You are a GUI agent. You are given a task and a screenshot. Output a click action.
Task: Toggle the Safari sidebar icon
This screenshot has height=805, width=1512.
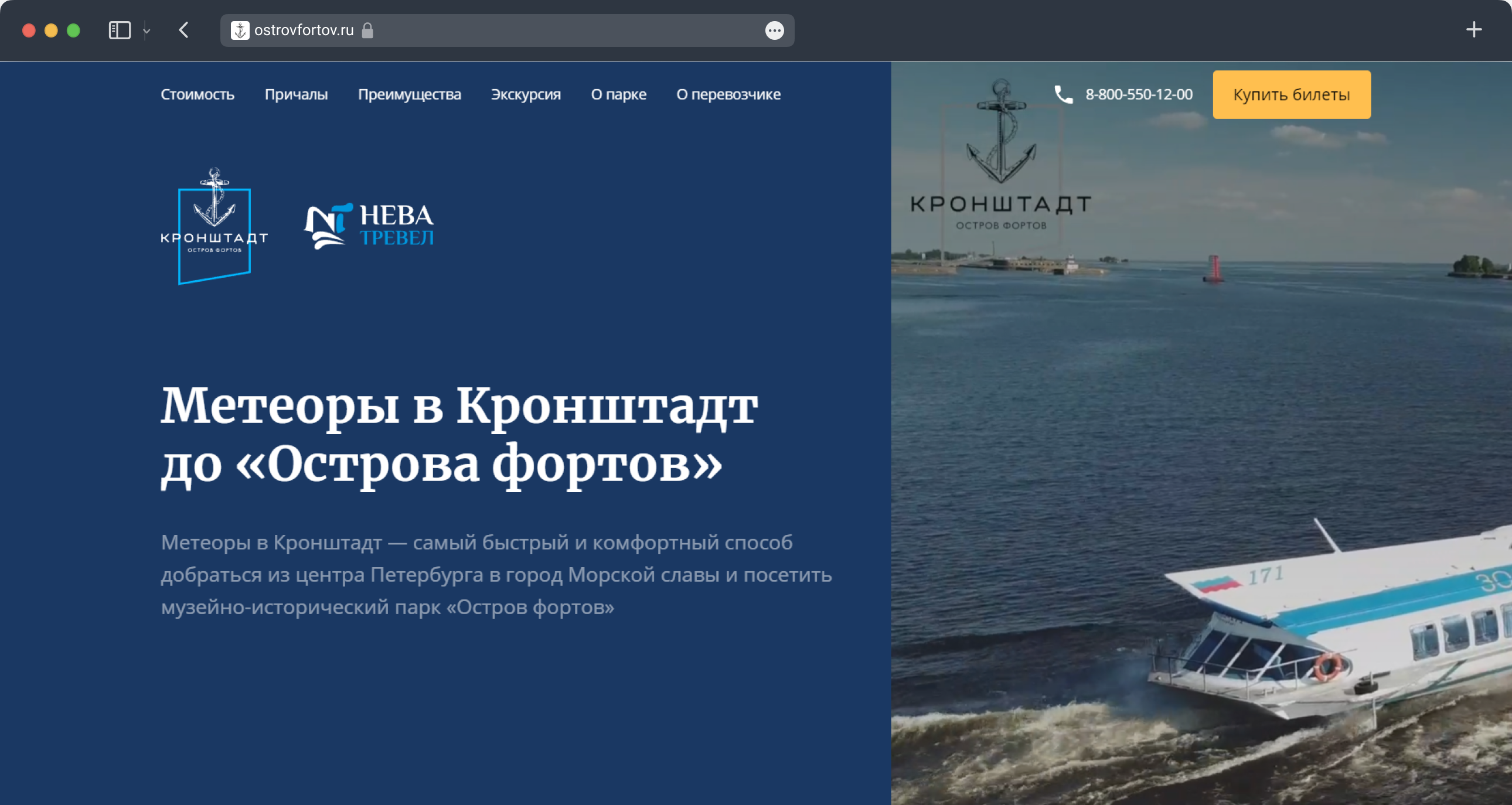pyautogui.click(x=120, y=30)
